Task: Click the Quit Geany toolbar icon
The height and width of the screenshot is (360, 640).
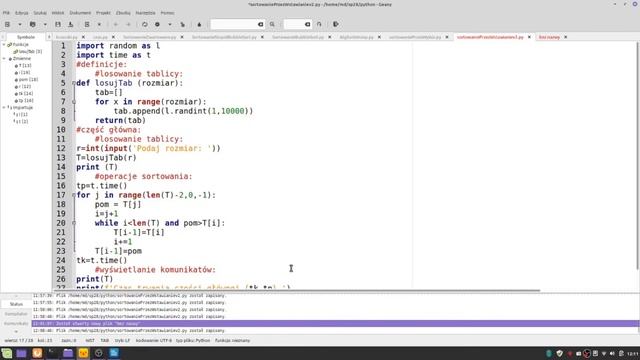Action: (336, 24)
